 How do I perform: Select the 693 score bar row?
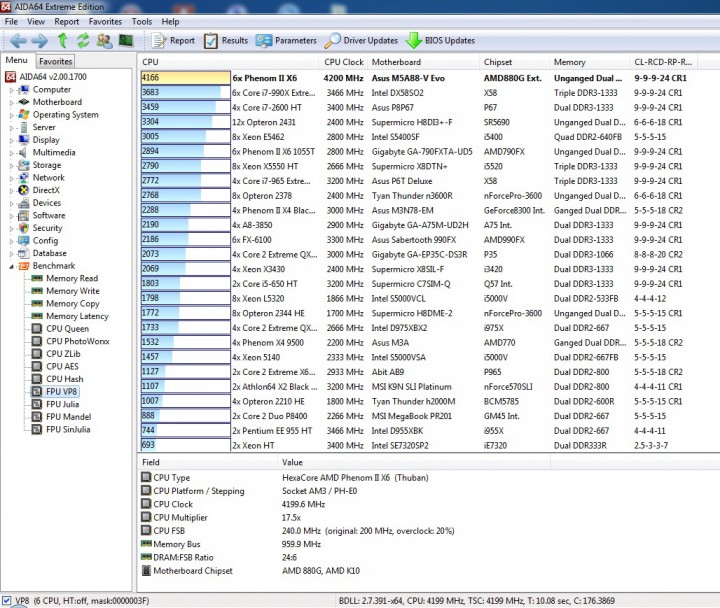186,445
